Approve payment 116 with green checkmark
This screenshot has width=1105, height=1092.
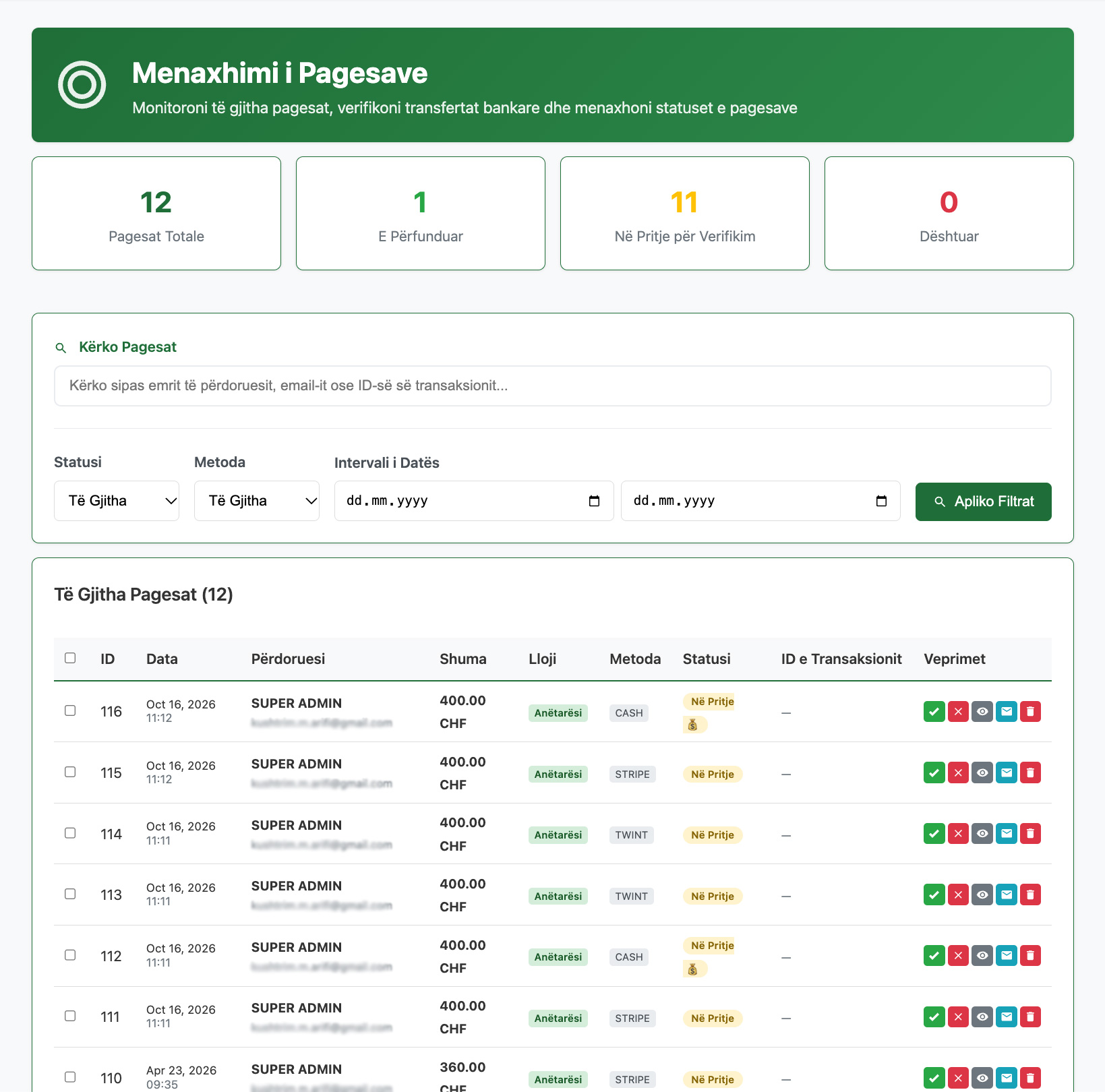tap(934, 712)
